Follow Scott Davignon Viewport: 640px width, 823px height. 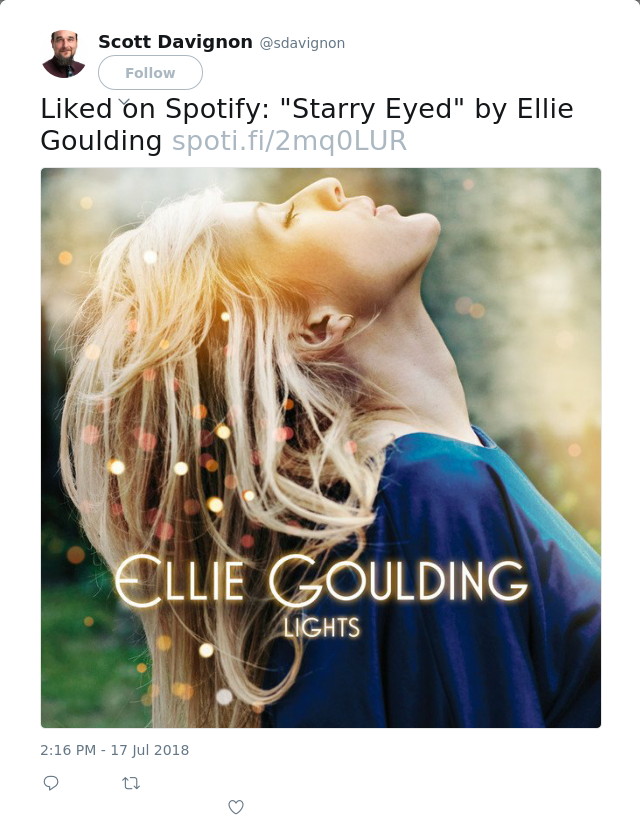point(150,72)
